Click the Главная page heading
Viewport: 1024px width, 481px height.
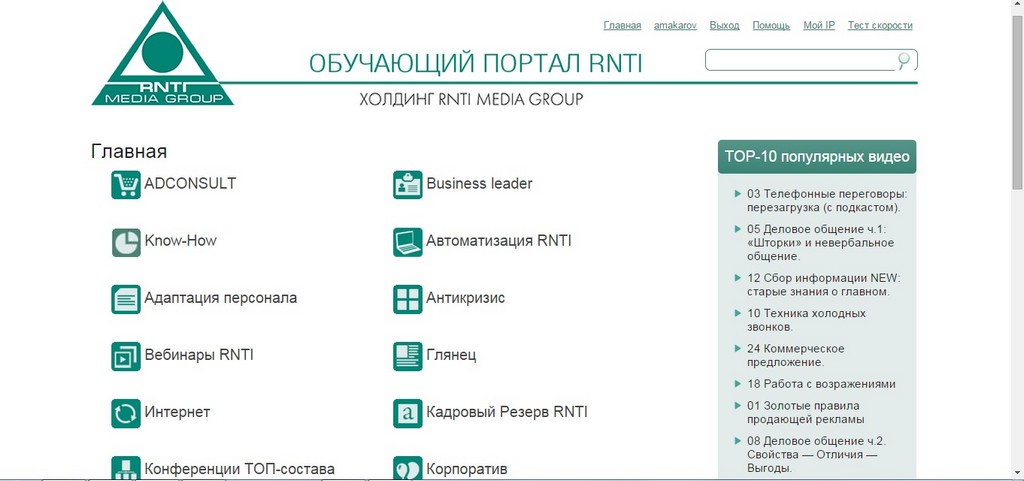click(x=129, y=151)
